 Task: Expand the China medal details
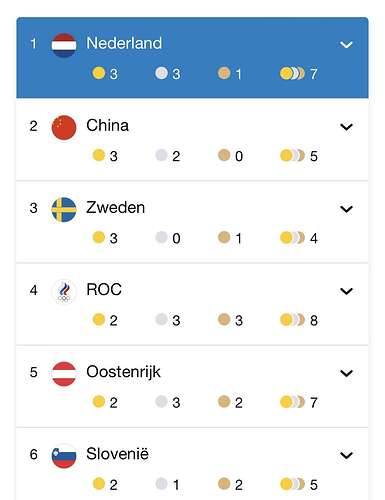tap(346, 127)
